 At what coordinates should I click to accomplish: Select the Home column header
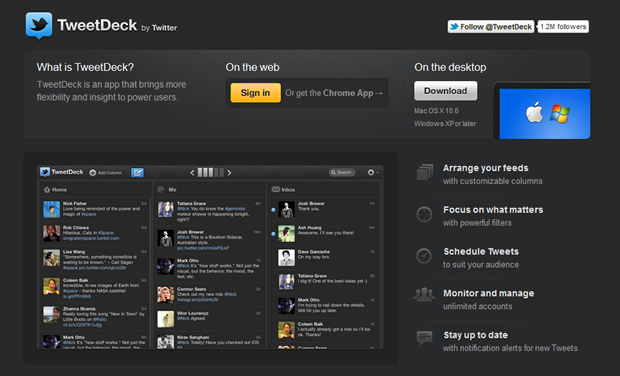click(x=95, y=189)
